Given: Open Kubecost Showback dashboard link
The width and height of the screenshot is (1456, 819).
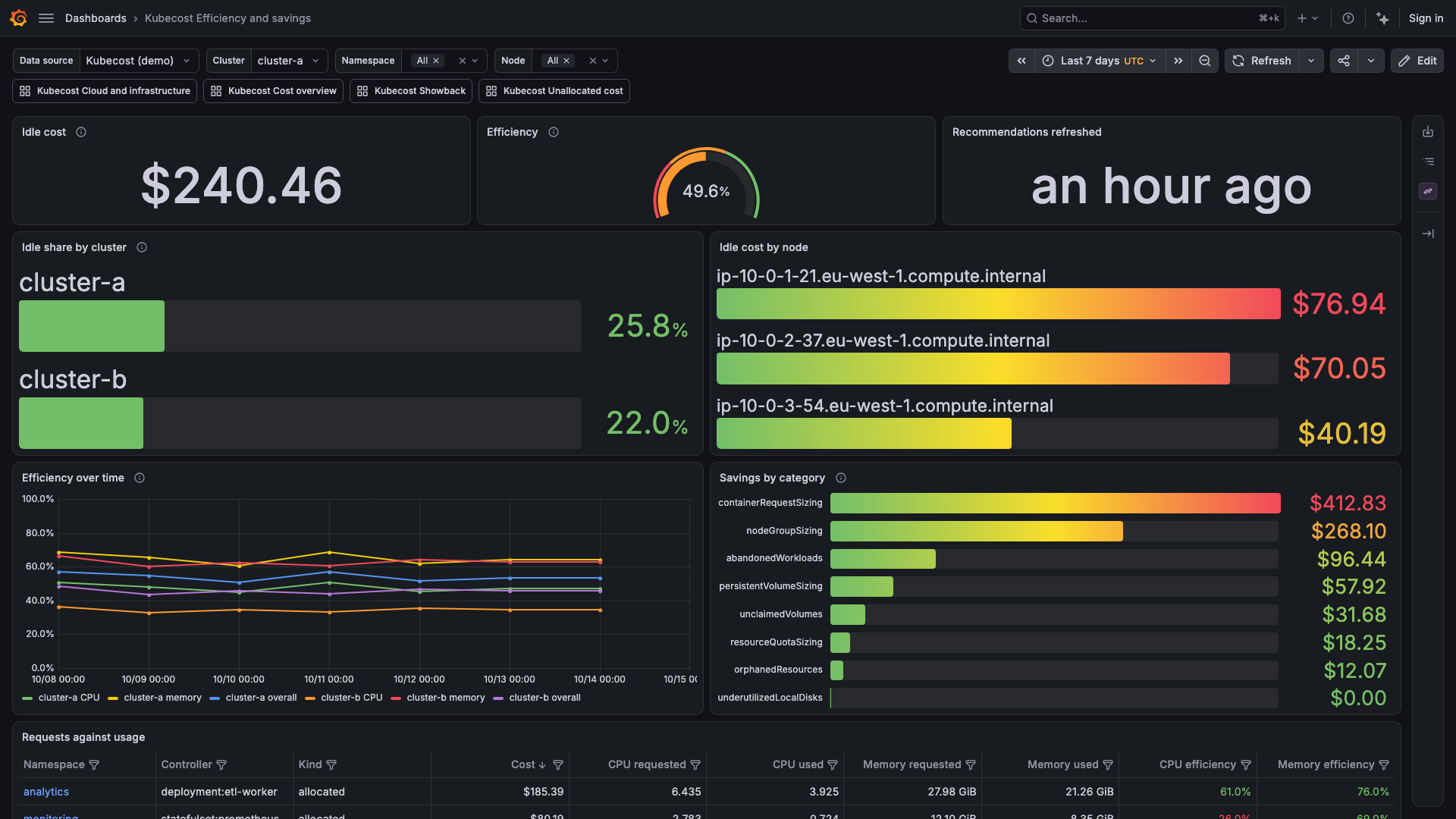Looking at the screenshot, I should tap(411, 91).
